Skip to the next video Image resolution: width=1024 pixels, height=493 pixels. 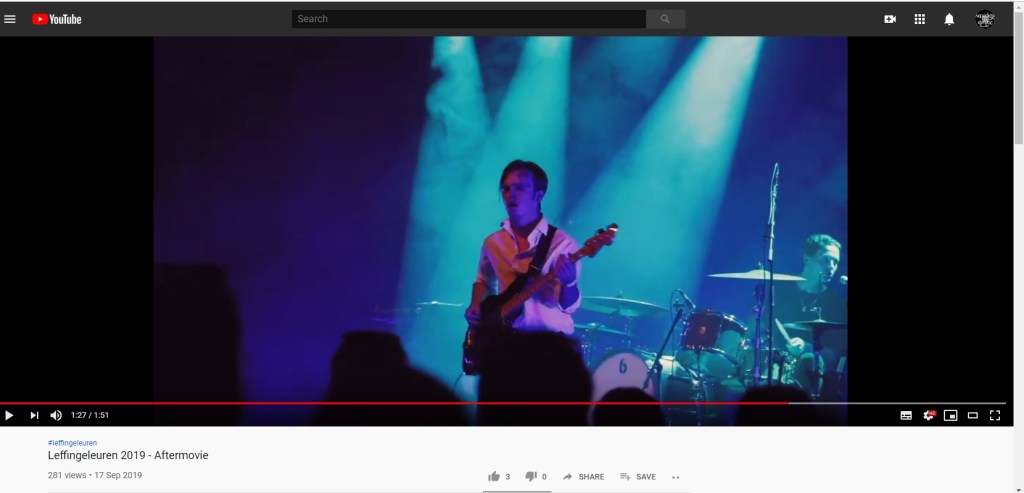click(34, 415)
